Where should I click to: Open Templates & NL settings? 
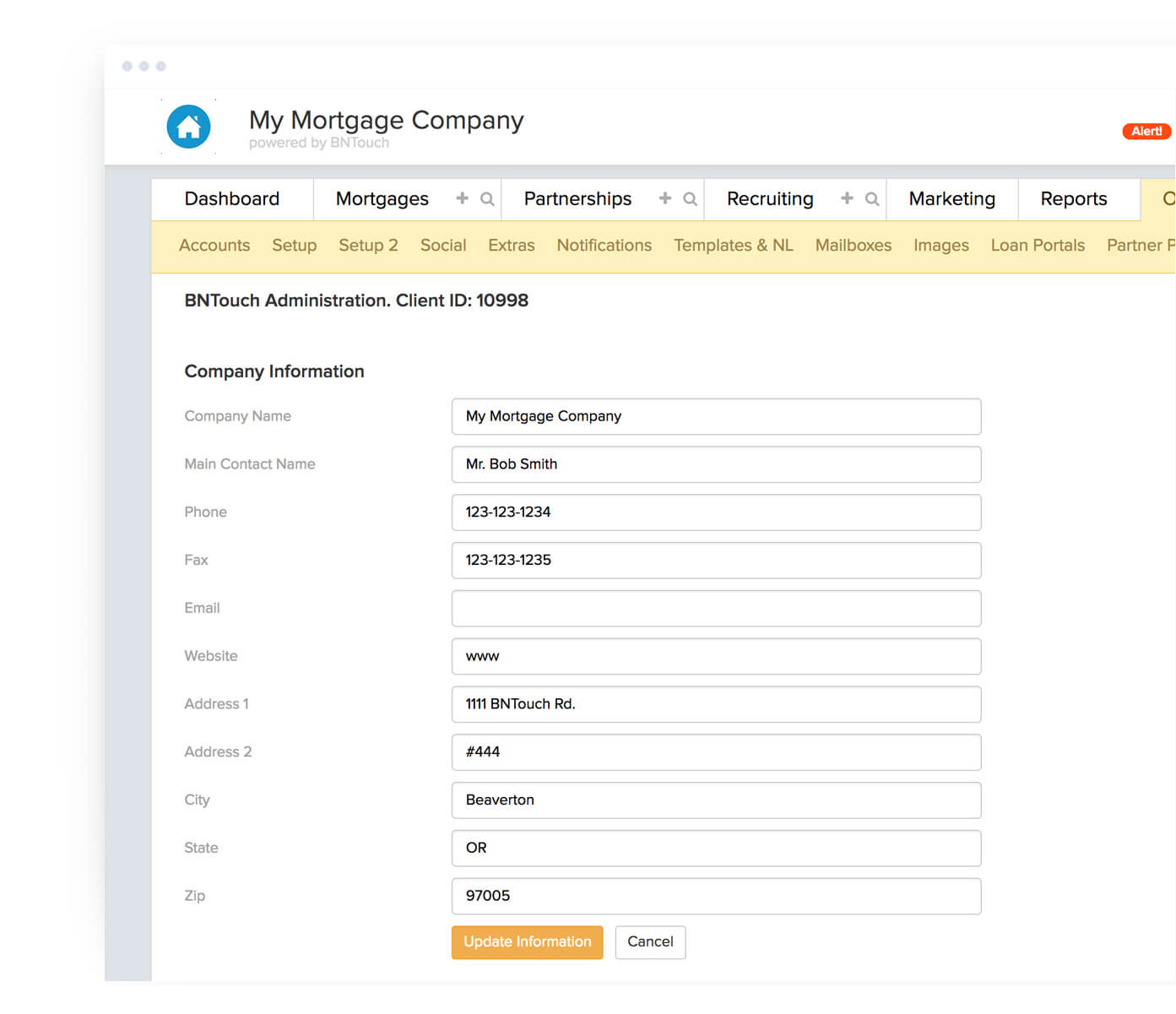pos(733,245)
